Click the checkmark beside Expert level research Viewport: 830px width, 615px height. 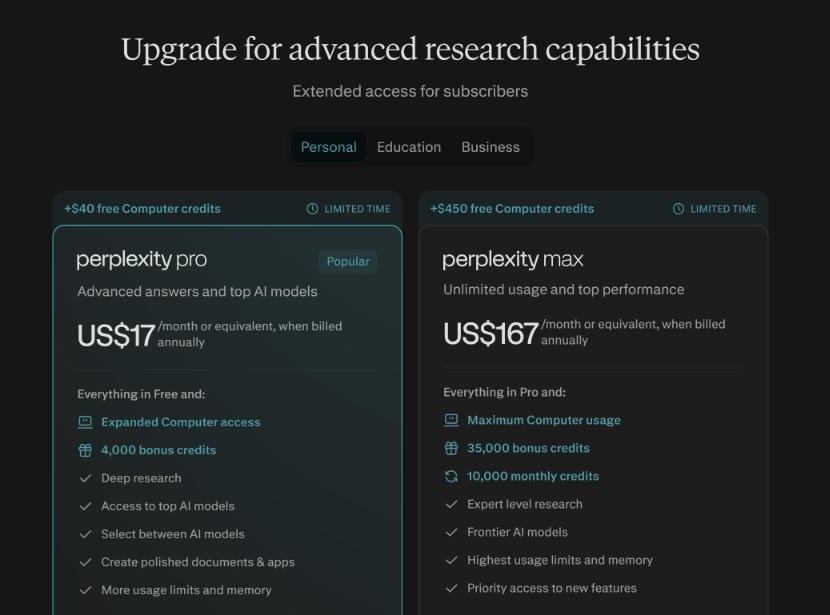click(x=451, y=504)
